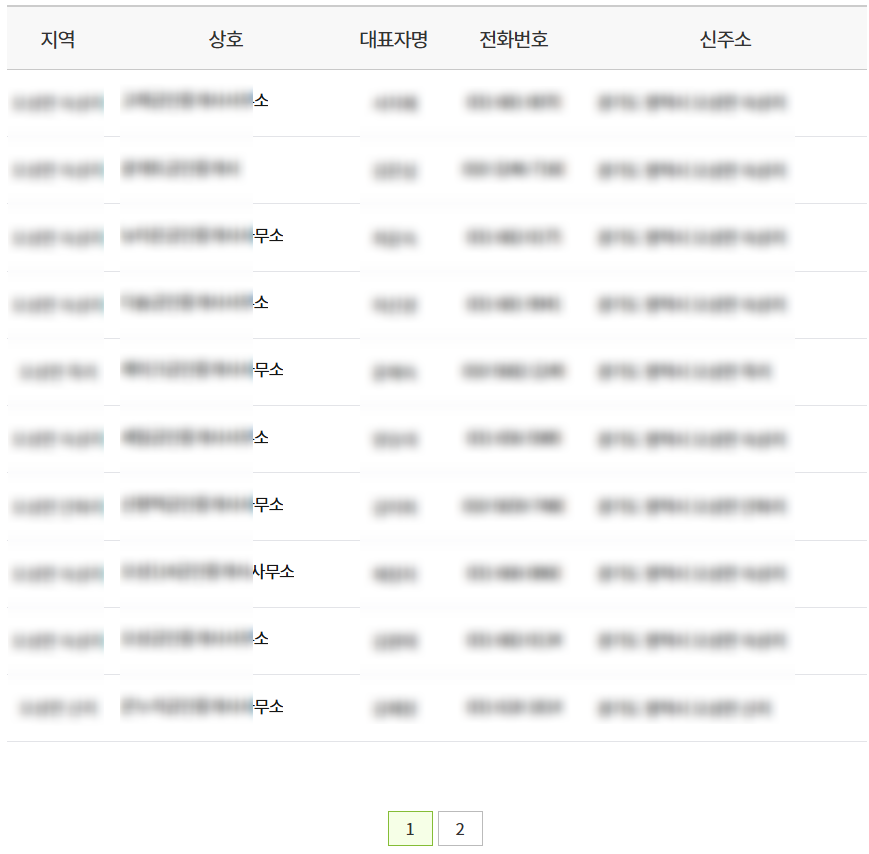
Task: Open the business name ending in 사무소
Action: pyautogui.click(x=207, y=572)
